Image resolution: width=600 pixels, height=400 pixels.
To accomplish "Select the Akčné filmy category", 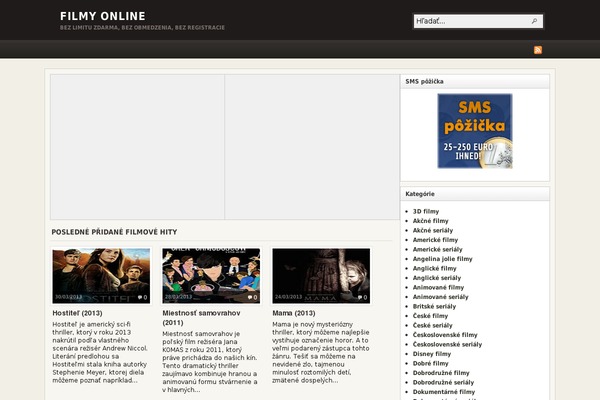I will pyautogui.click(x=430, y=221).
